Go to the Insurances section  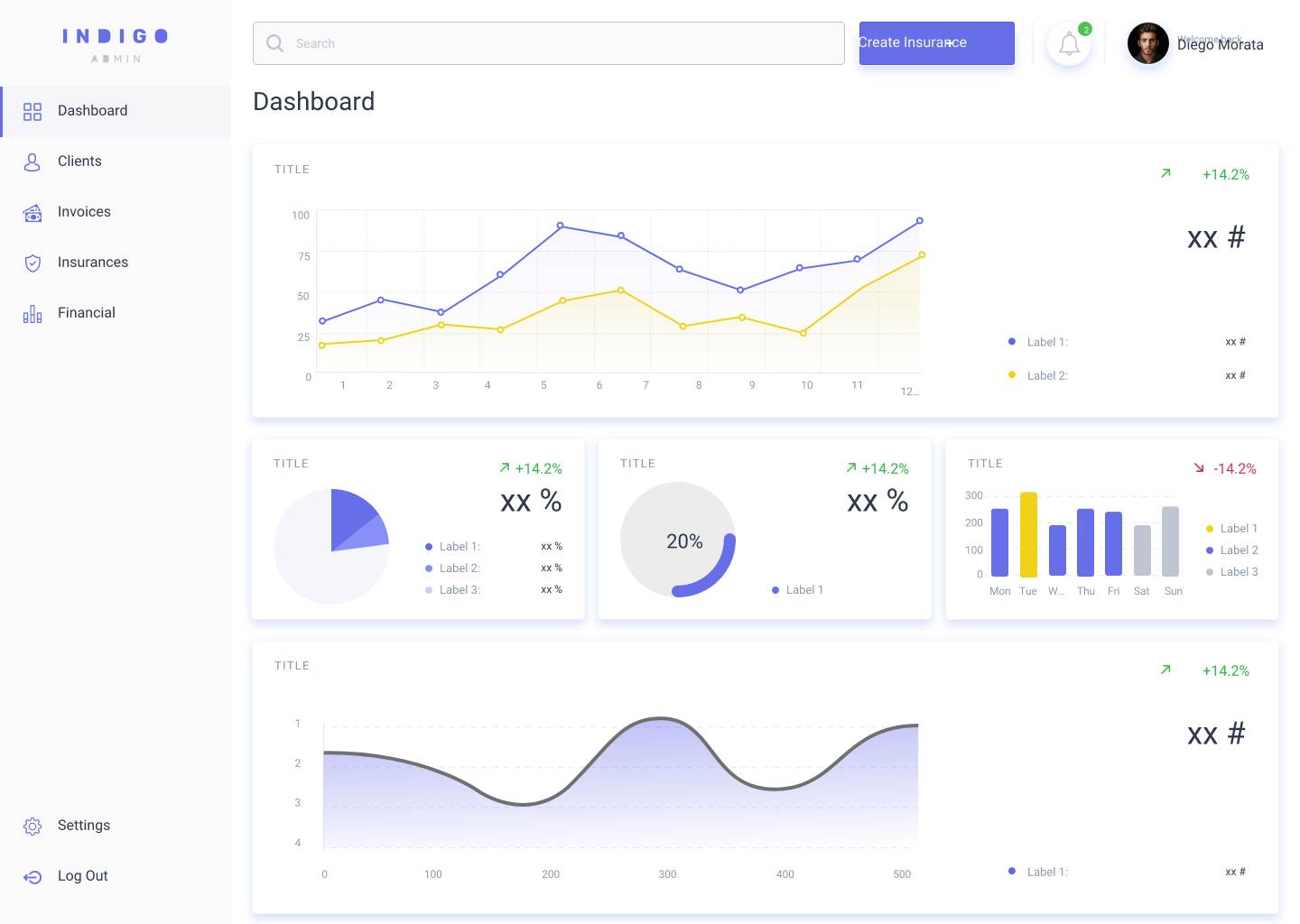click(x=116, y=263)
